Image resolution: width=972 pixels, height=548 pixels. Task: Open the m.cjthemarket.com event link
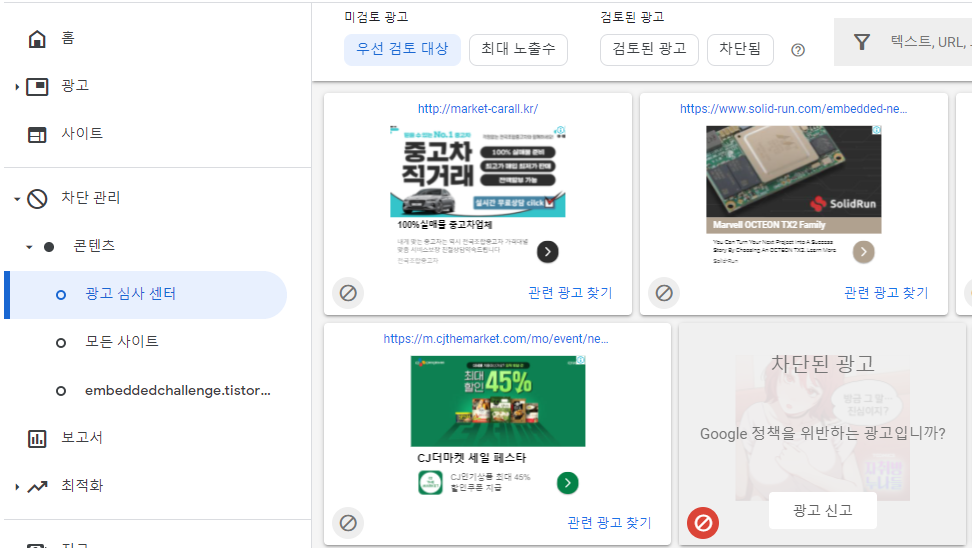[496, 338]
